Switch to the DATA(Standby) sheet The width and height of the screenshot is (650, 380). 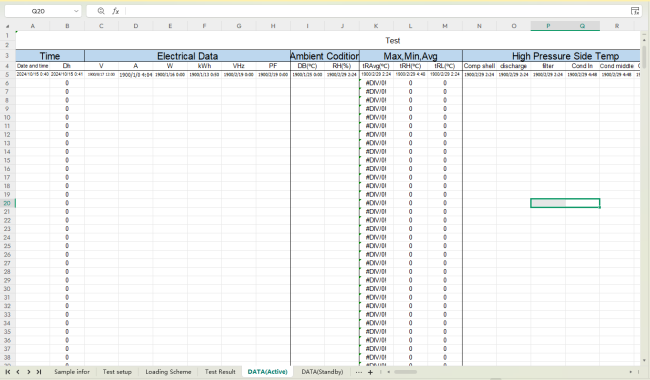pyautogui.click(x=322, y=372)
